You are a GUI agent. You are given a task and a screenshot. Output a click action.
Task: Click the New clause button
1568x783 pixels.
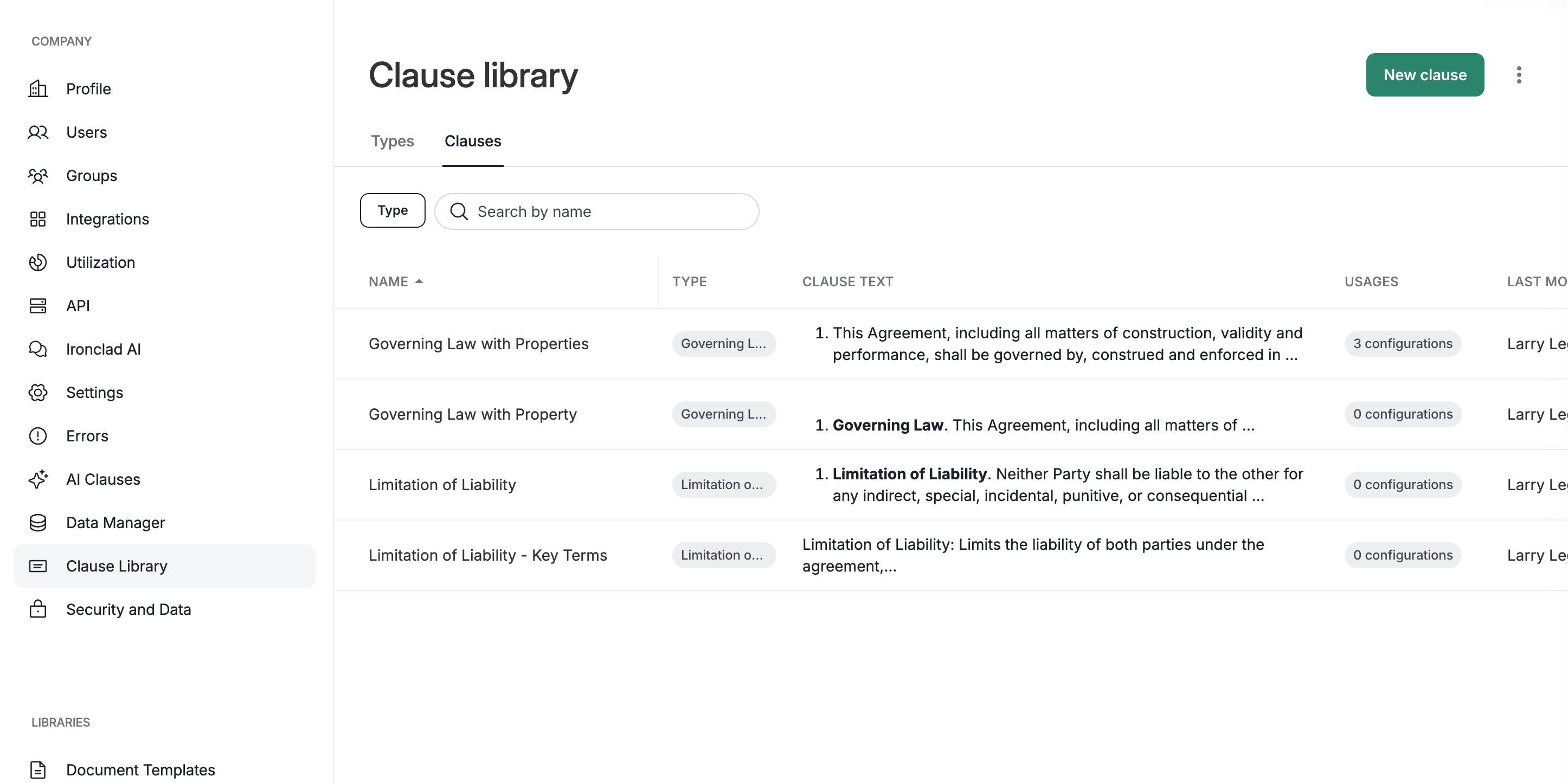click(x=1424, y=75)
